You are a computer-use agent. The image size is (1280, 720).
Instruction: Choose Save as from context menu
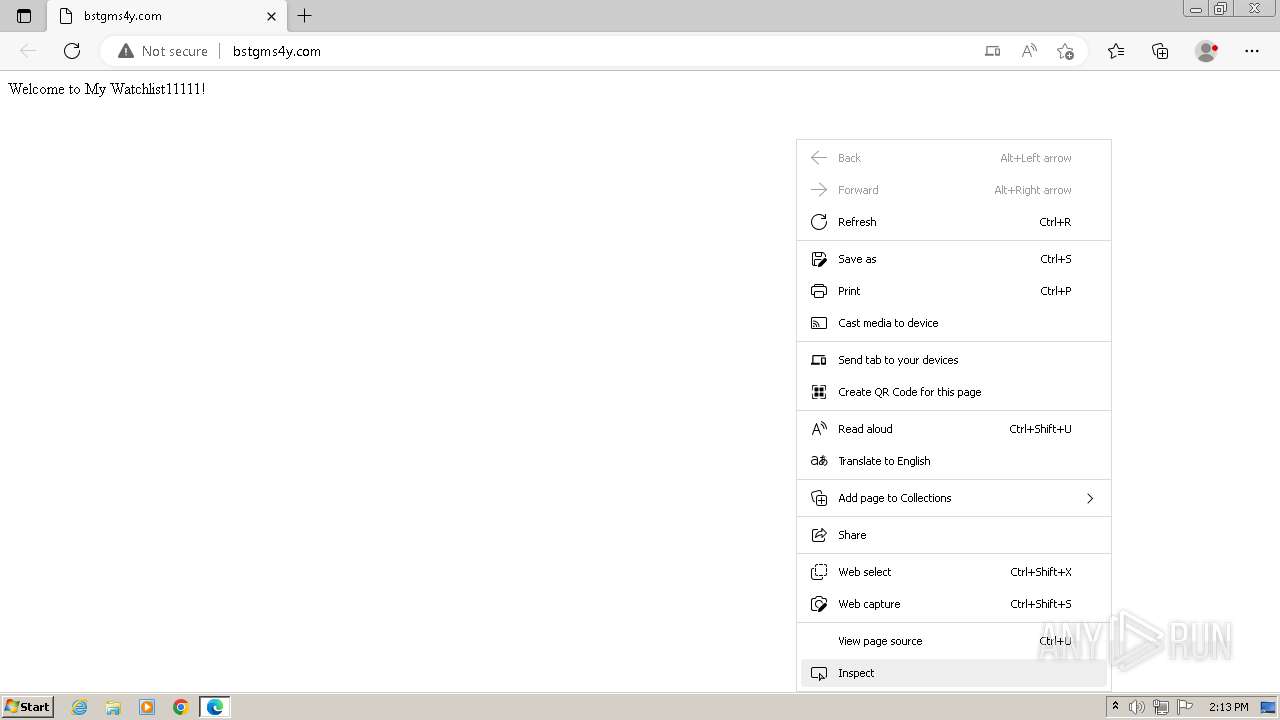954,259
